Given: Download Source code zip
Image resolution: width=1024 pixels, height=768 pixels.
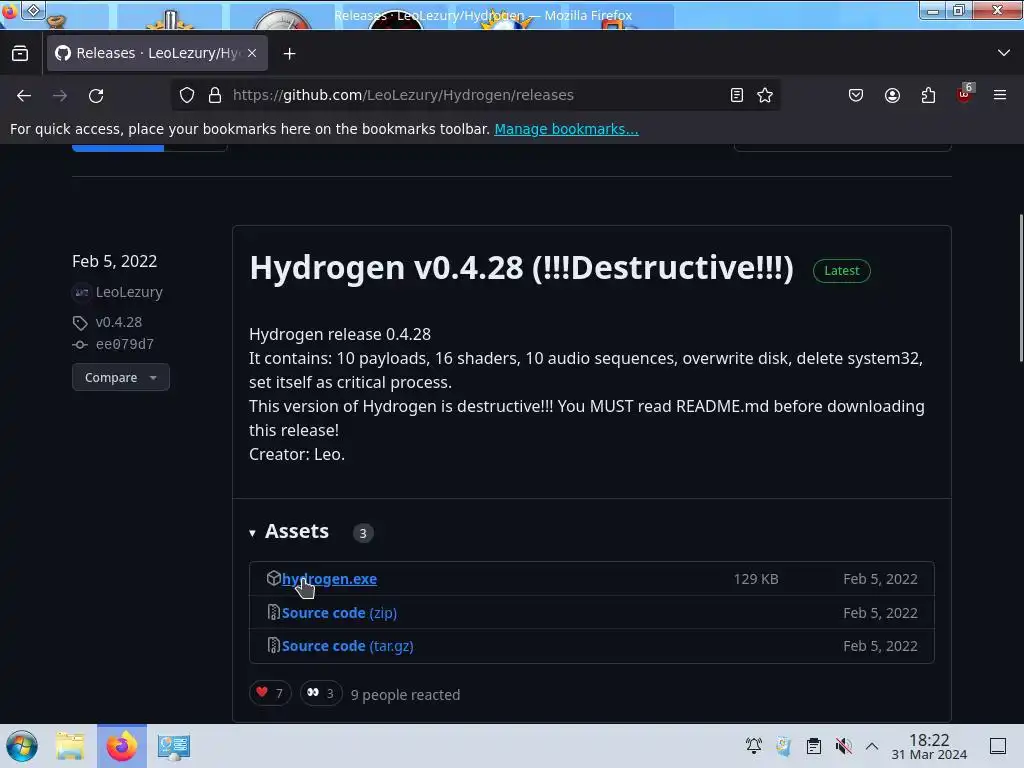Looking at the screenshot, I should click(x=339, y=613).
